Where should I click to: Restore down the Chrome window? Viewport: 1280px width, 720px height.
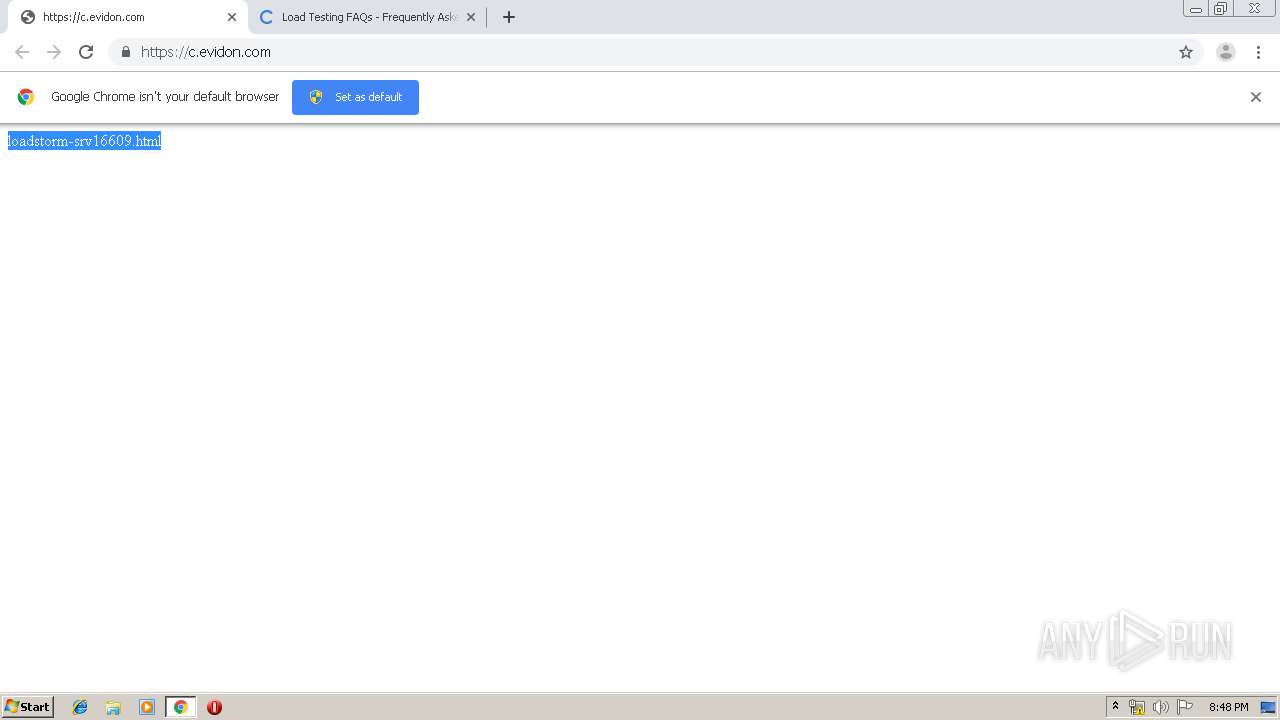click(1221, 9)
